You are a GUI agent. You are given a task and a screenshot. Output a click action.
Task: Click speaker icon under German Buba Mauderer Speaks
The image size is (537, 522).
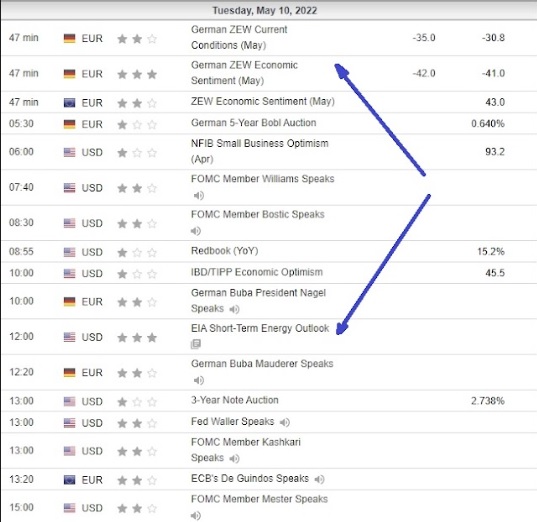coord(199,380)
